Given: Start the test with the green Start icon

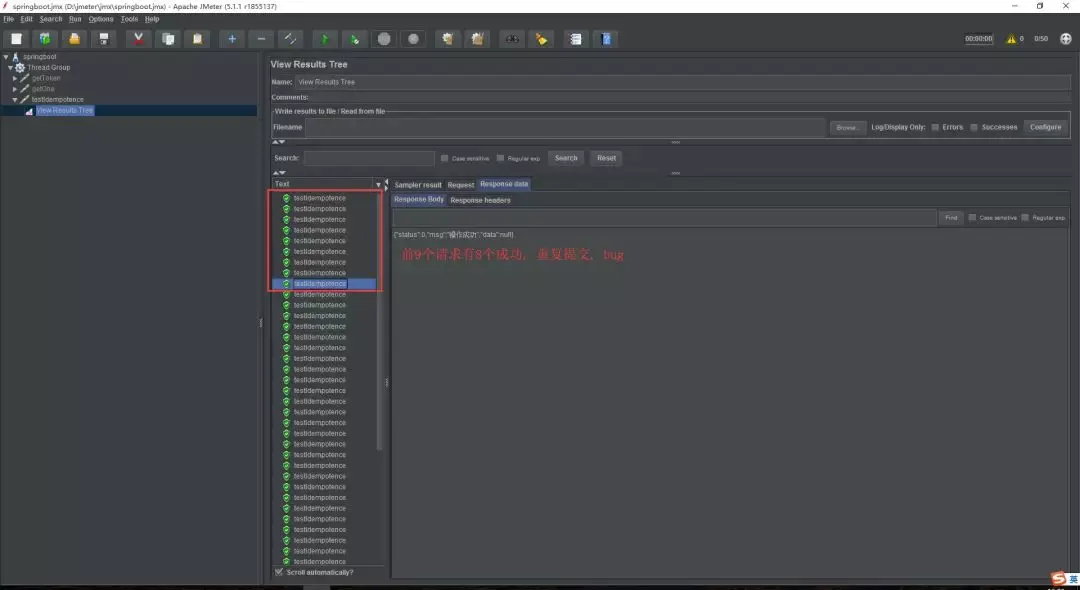Looking at the screenshot, I should coord(324,39).
